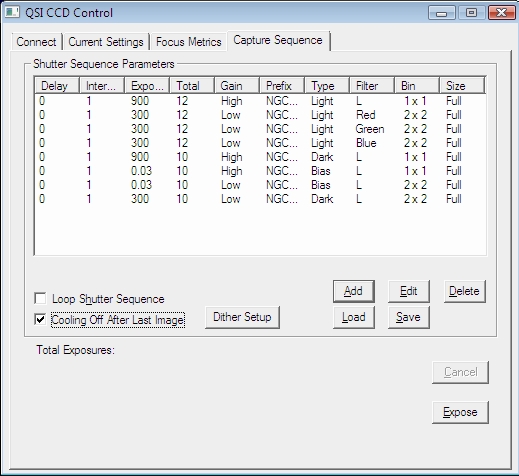The width and height of the screenshot is (519, 476).
Task: Go to the Focus Metrics tab
Action: [188, 42]
